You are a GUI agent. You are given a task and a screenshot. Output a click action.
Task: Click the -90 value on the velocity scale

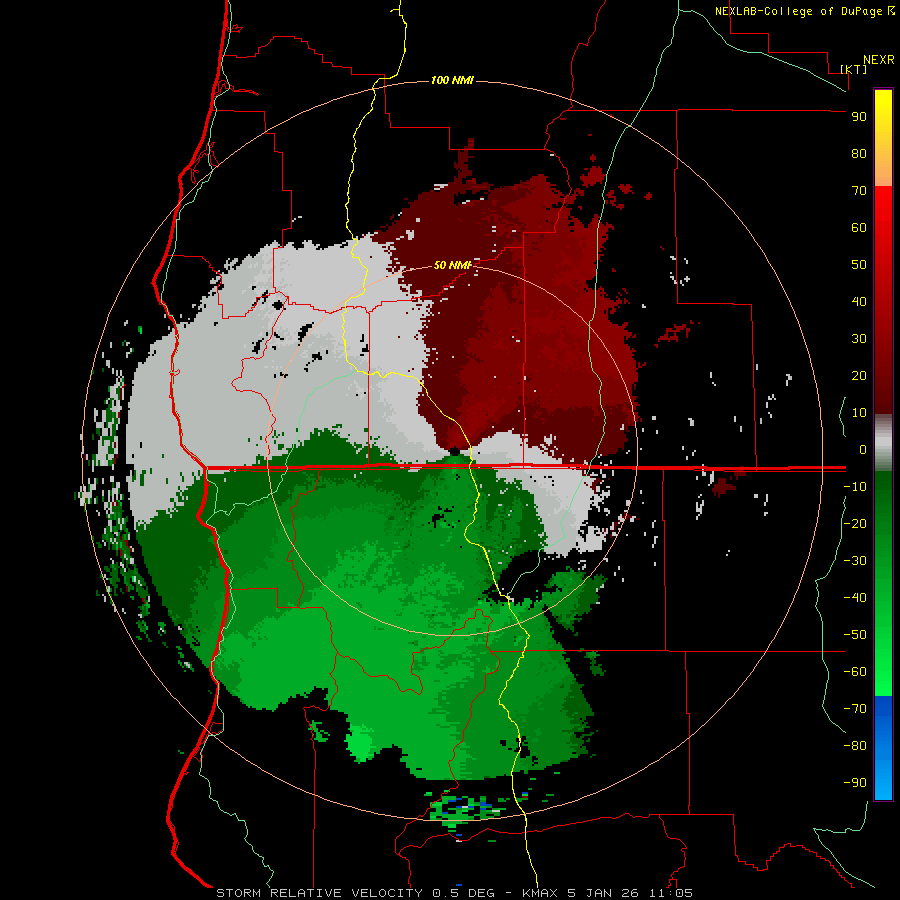[855, 783]
